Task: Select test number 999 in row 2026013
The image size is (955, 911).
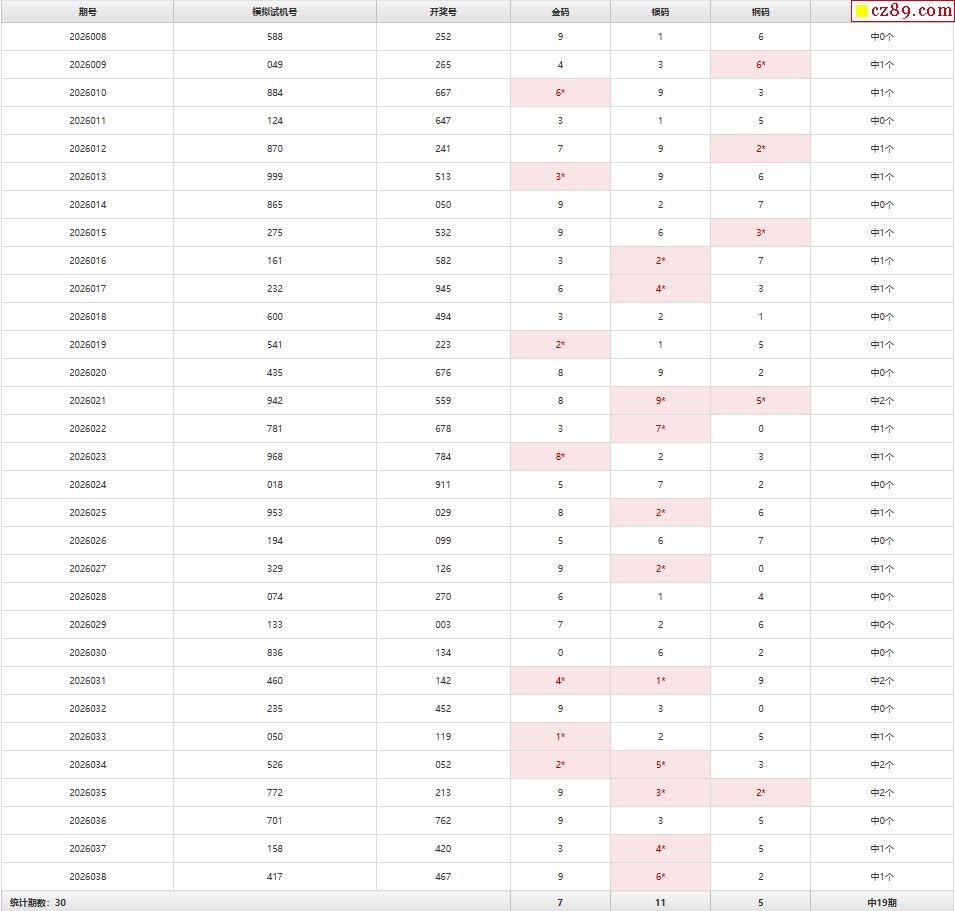Action: point(275,177)
